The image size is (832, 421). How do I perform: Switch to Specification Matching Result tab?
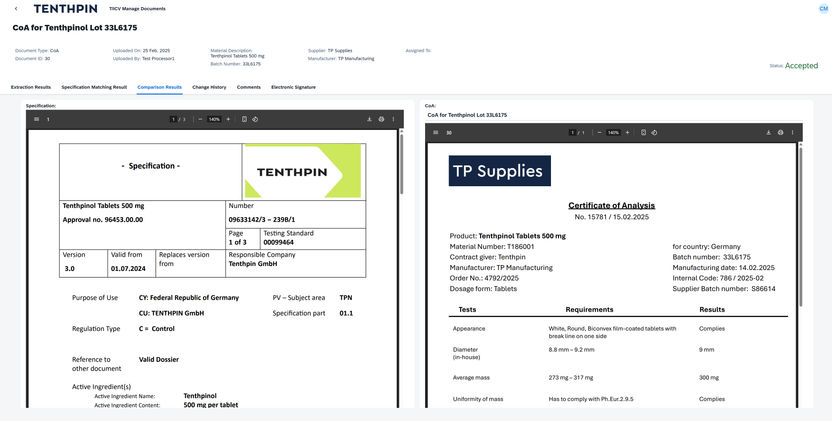tap(94, 87)
